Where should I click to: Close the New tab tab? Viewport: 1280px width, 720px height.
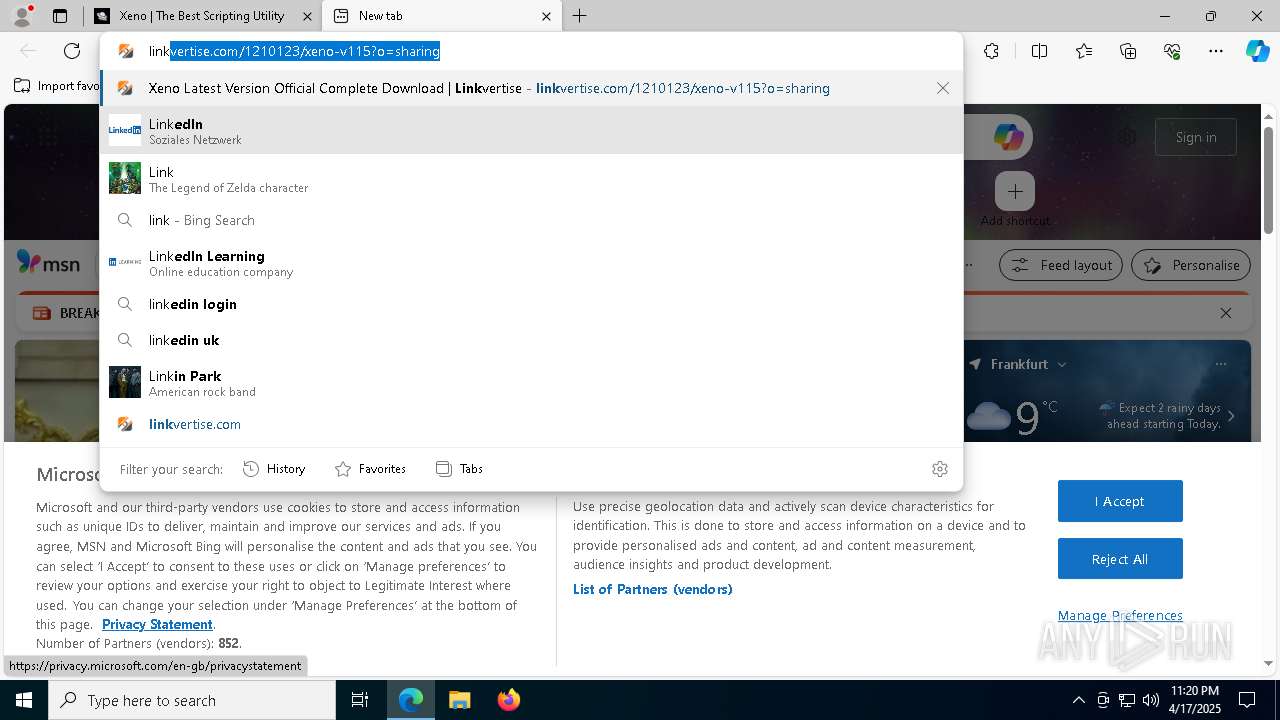point(546,16)
